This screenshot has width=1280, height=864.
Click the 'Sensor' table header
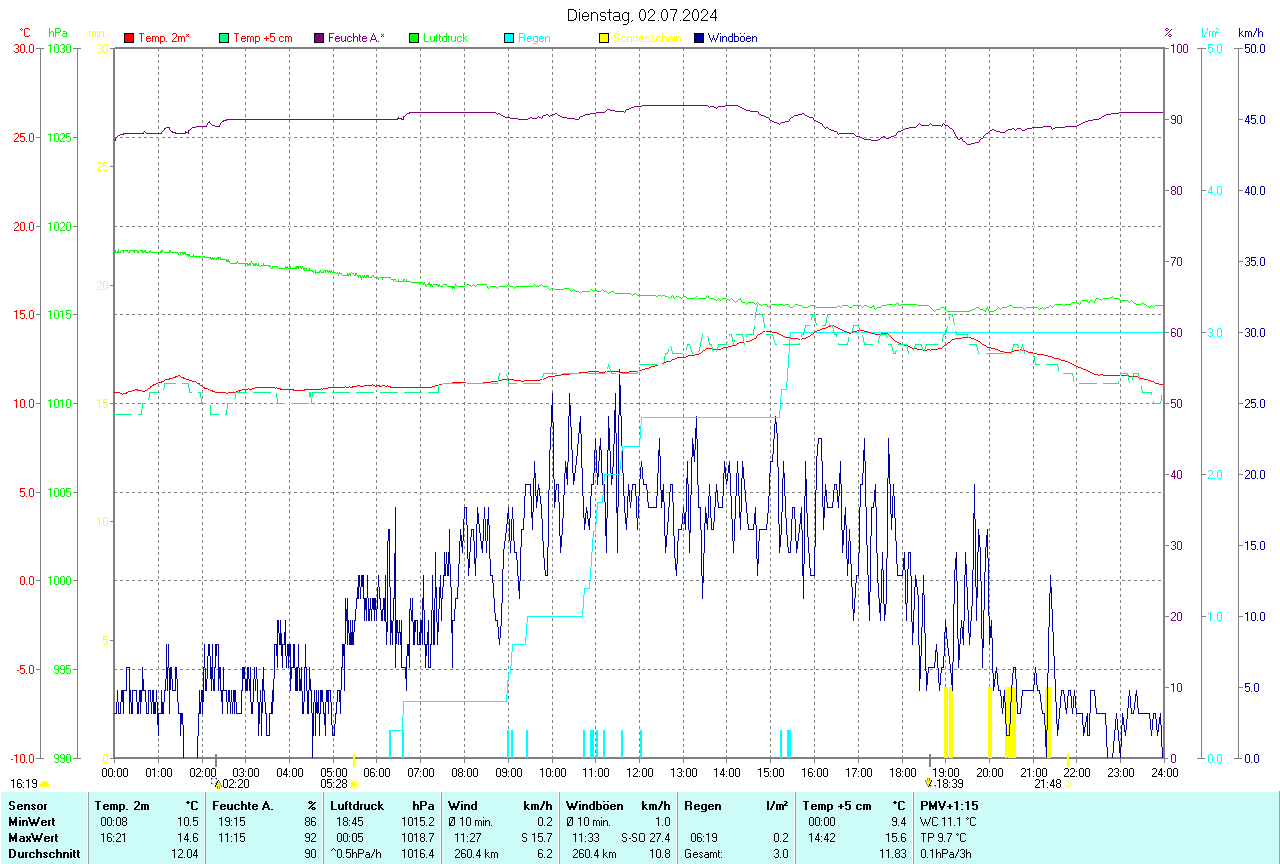tap(27, 805)
